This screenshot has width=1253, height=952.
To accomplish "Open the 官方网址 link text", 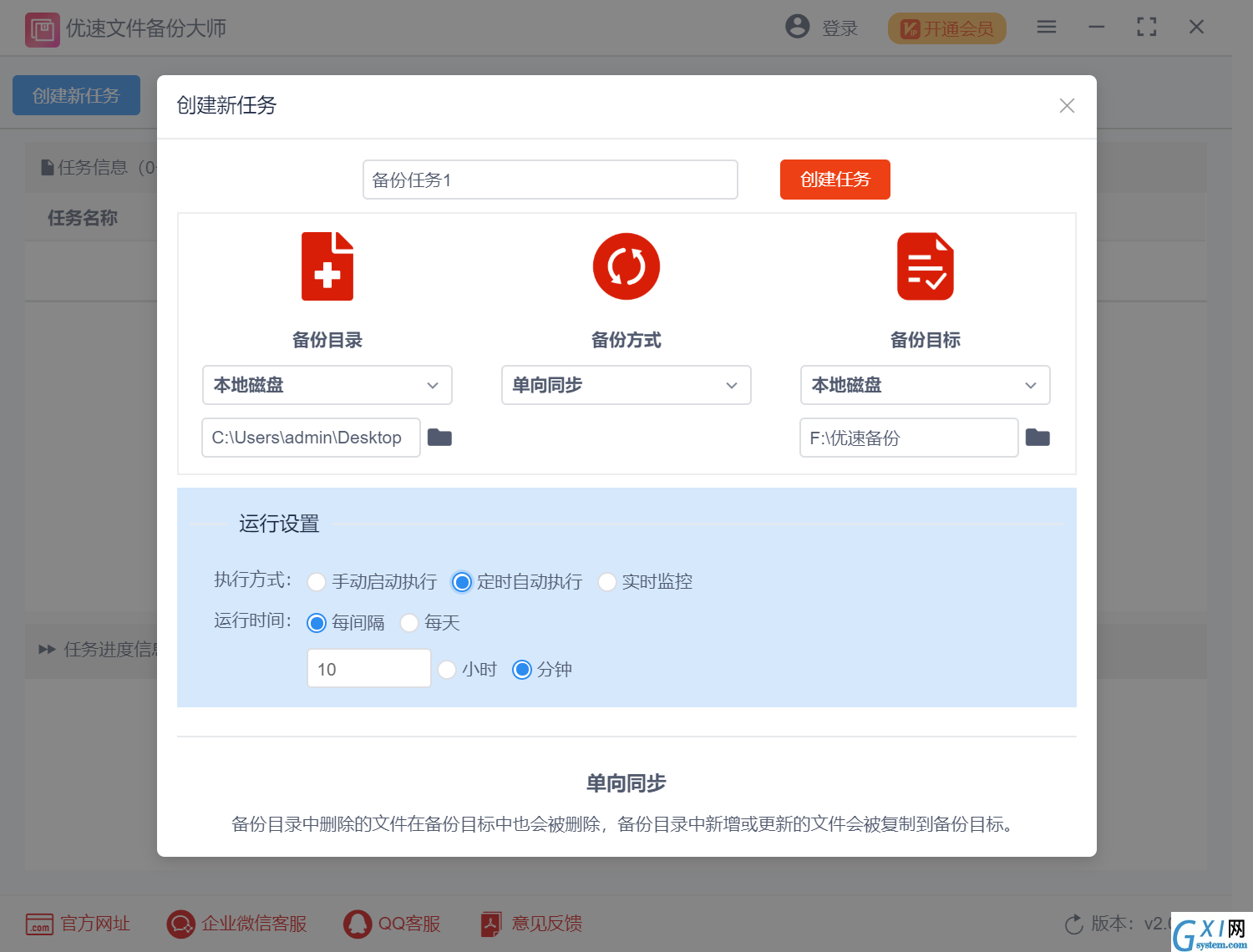I will [x=95, y=924].
